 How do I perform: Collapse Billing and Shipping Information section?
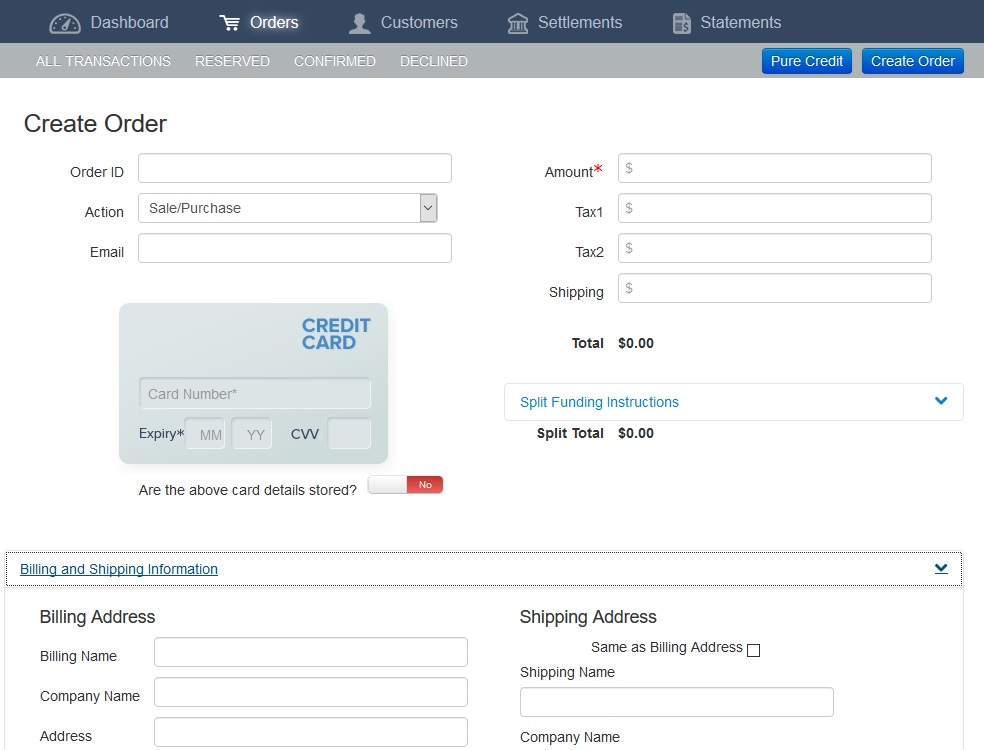click(x=940, y=567)
